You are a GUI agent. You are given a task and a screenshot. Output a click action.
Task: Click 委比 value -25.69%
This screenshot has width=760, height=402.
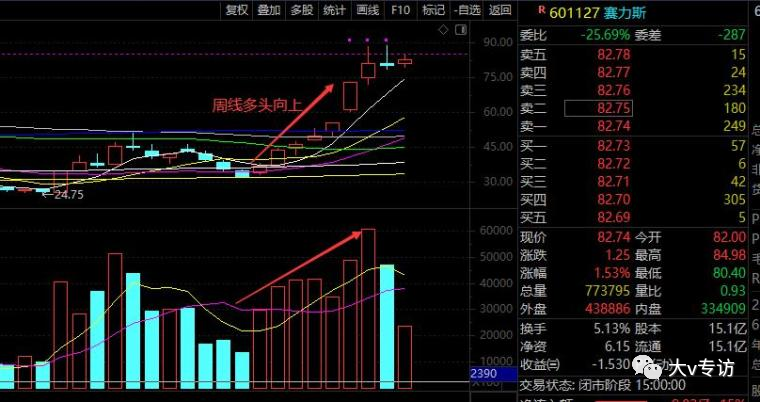(606, 35)
